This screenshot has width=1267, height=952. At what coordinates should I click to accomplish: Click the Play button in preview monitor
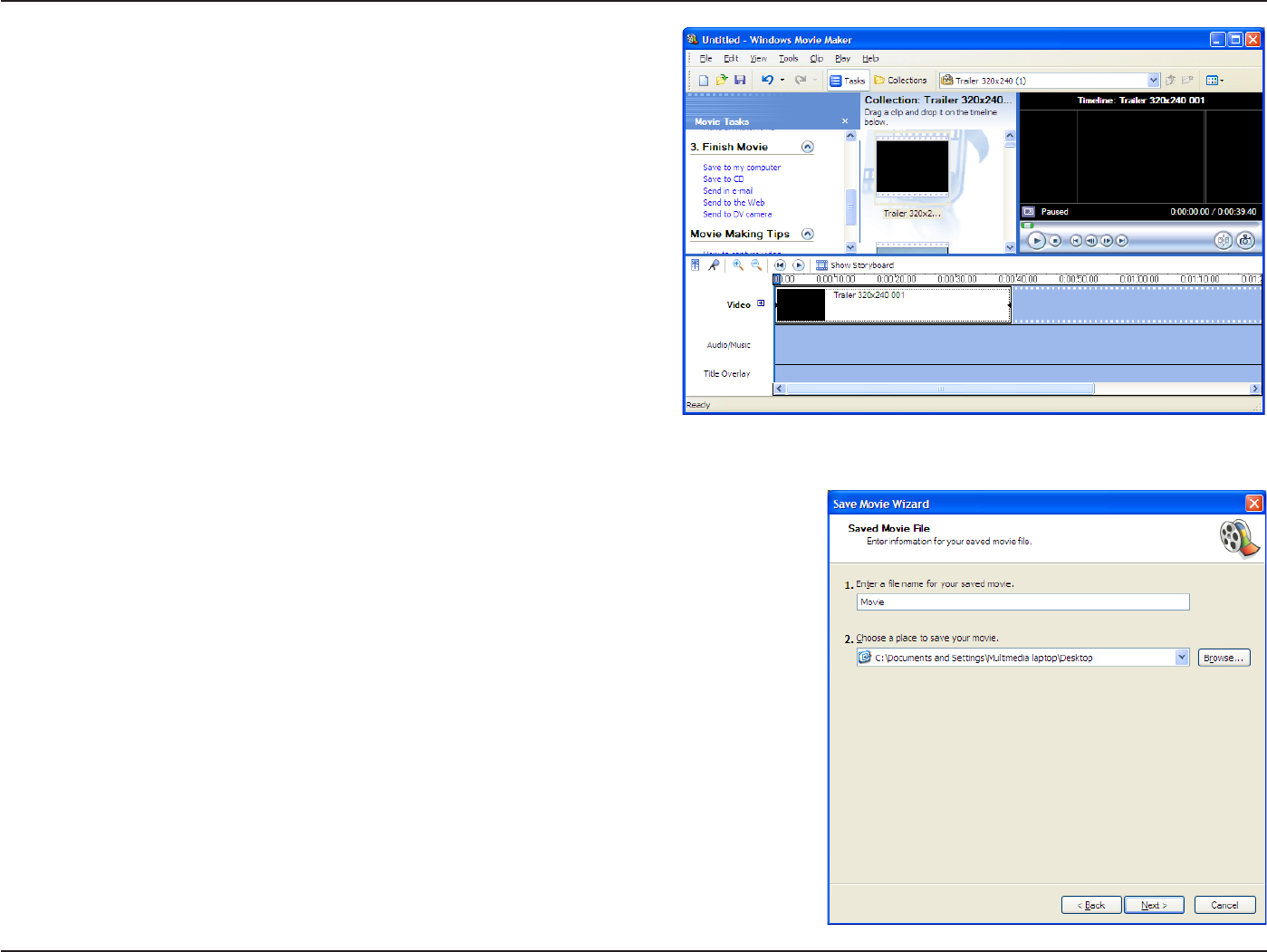click(1037, 240)
